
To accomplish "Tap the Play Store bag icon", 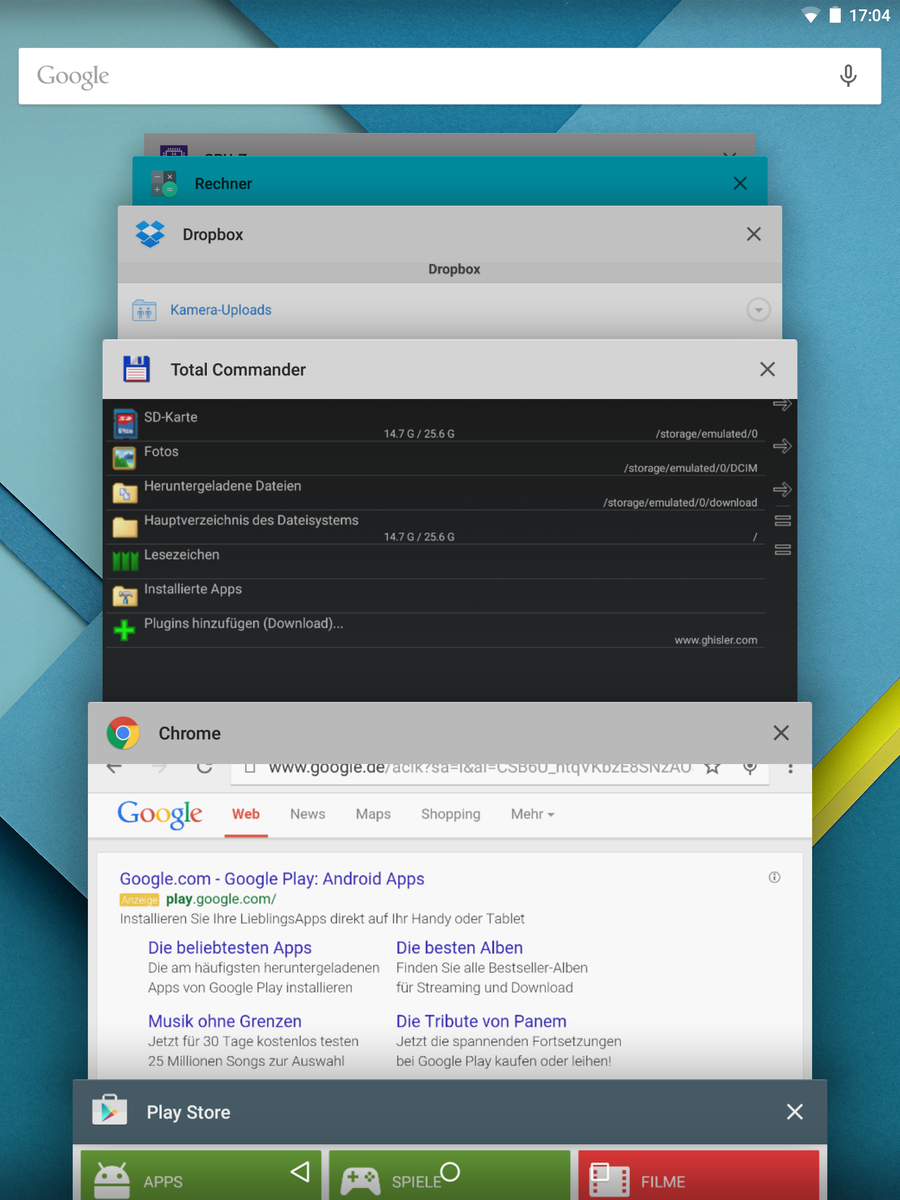I will point(110,1111).
